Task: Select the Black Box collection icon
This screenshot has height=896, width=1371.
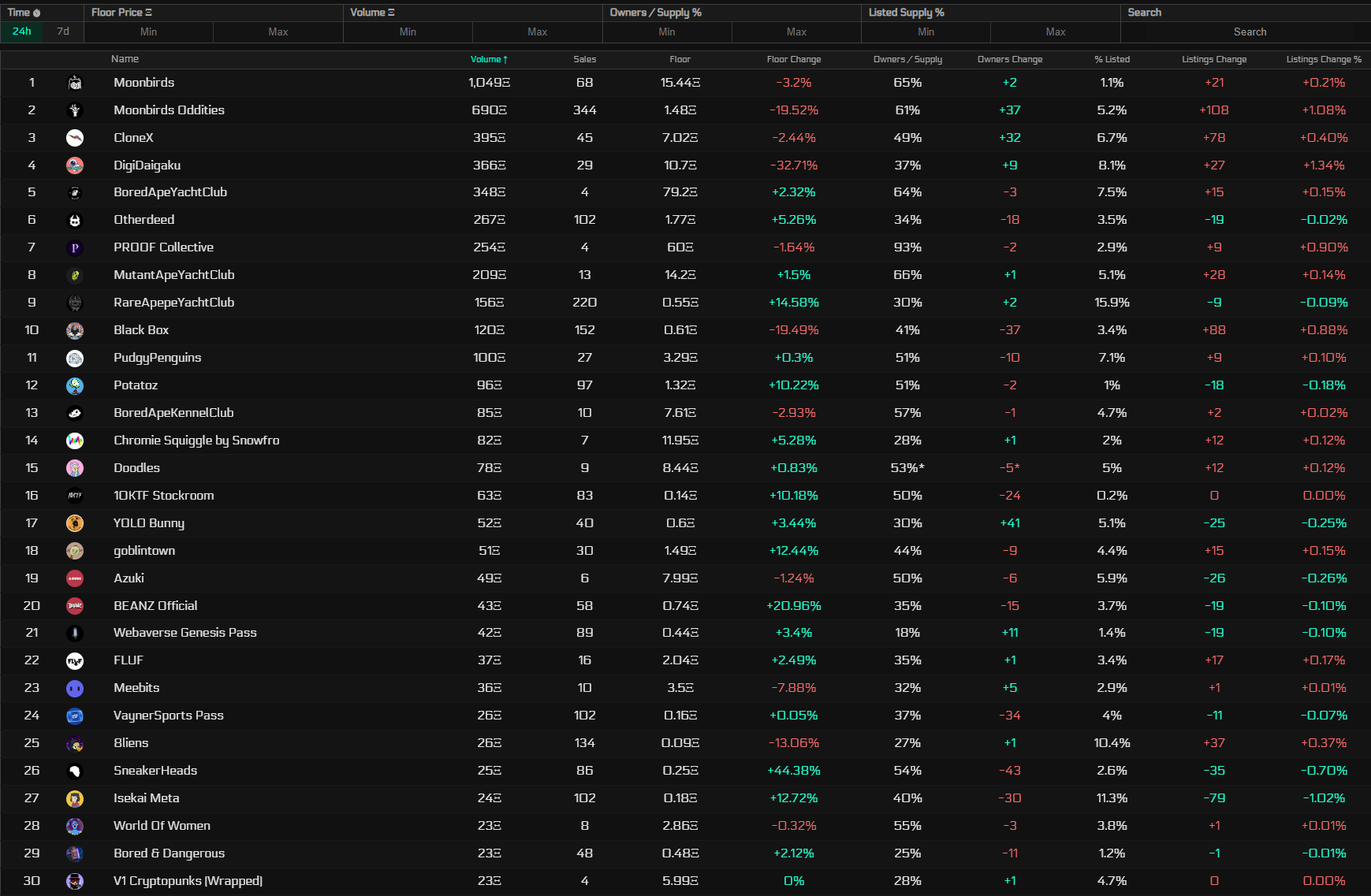Action: 75,330
